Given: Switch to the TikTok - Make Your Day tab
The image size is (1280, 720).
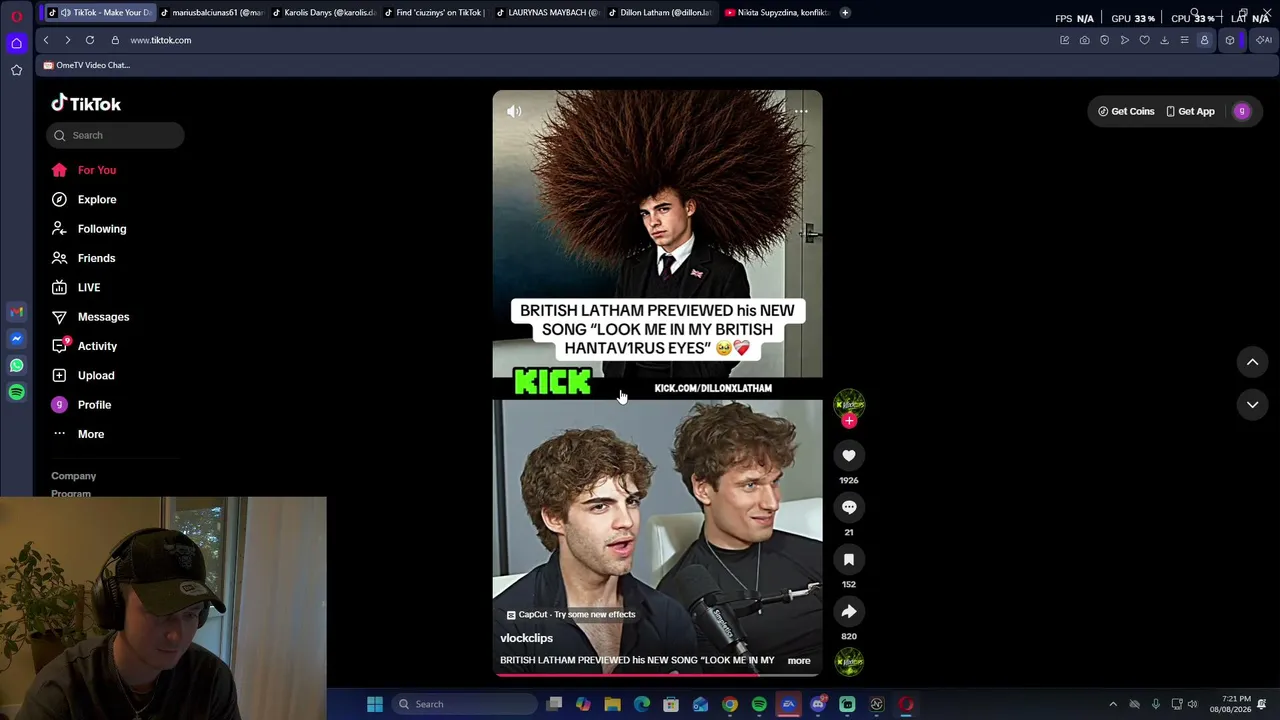Looking at the screenshot, I should click(x=99, y=13).
